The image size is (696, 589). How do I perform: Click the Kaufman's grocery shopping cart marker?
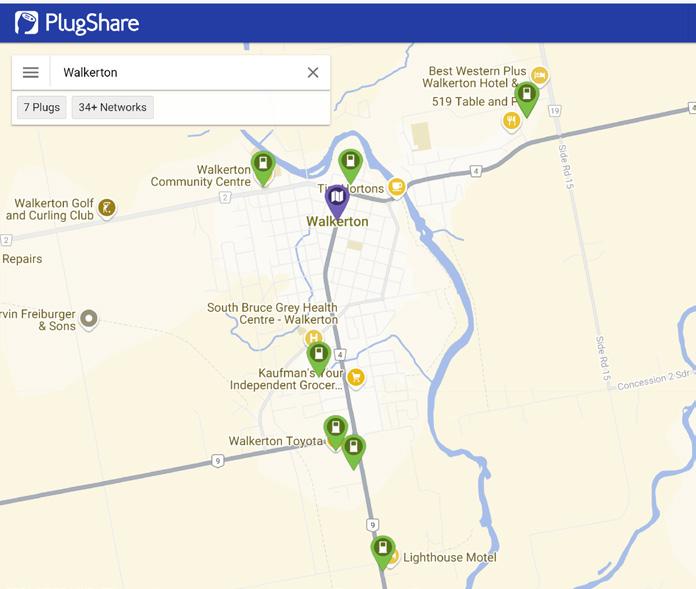(x=356, y=378)
